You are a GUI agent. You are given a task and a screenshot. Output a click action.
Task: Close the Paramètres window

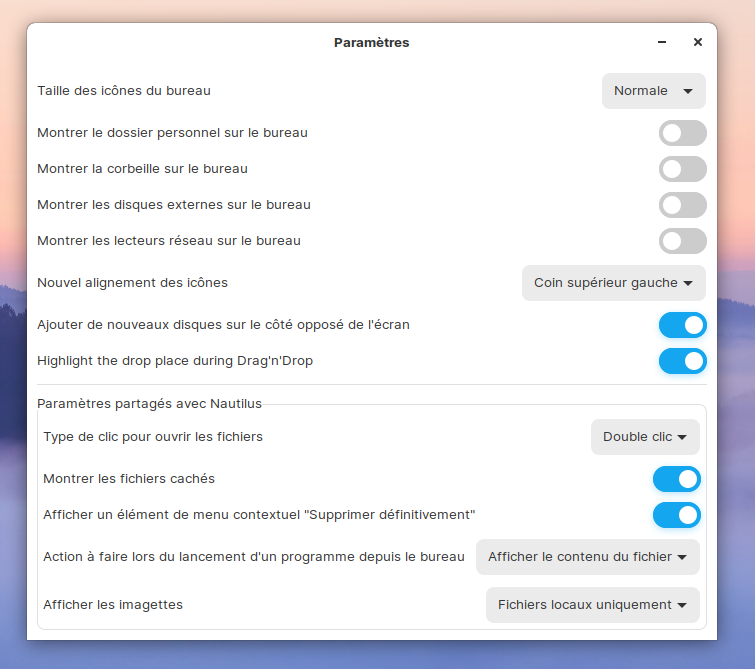click(698, 42)
